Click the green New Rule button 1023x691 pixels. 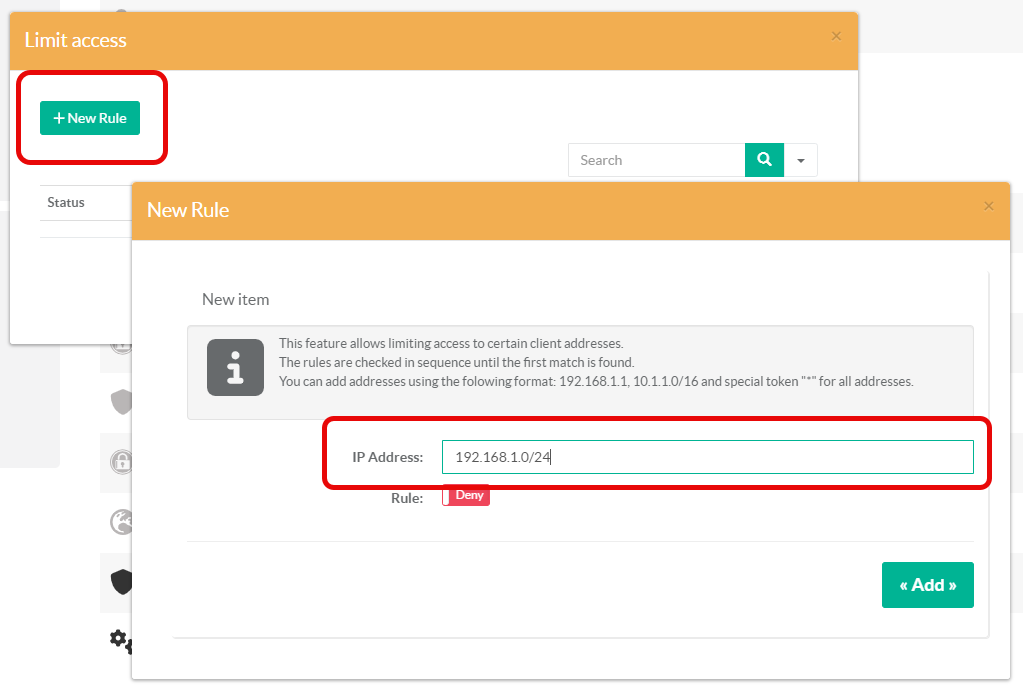pos(90,118)
